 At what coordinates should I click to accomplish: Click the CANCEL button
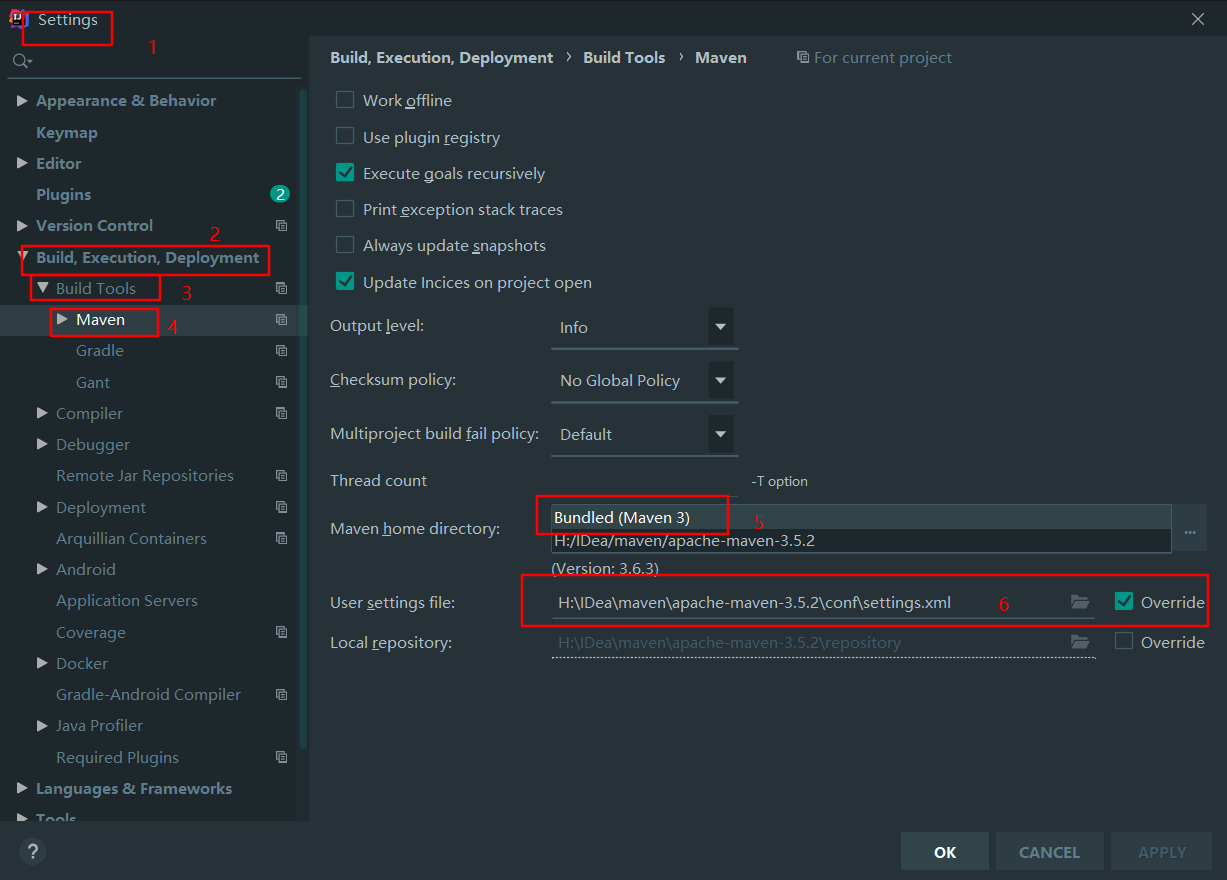[1049, 852]
